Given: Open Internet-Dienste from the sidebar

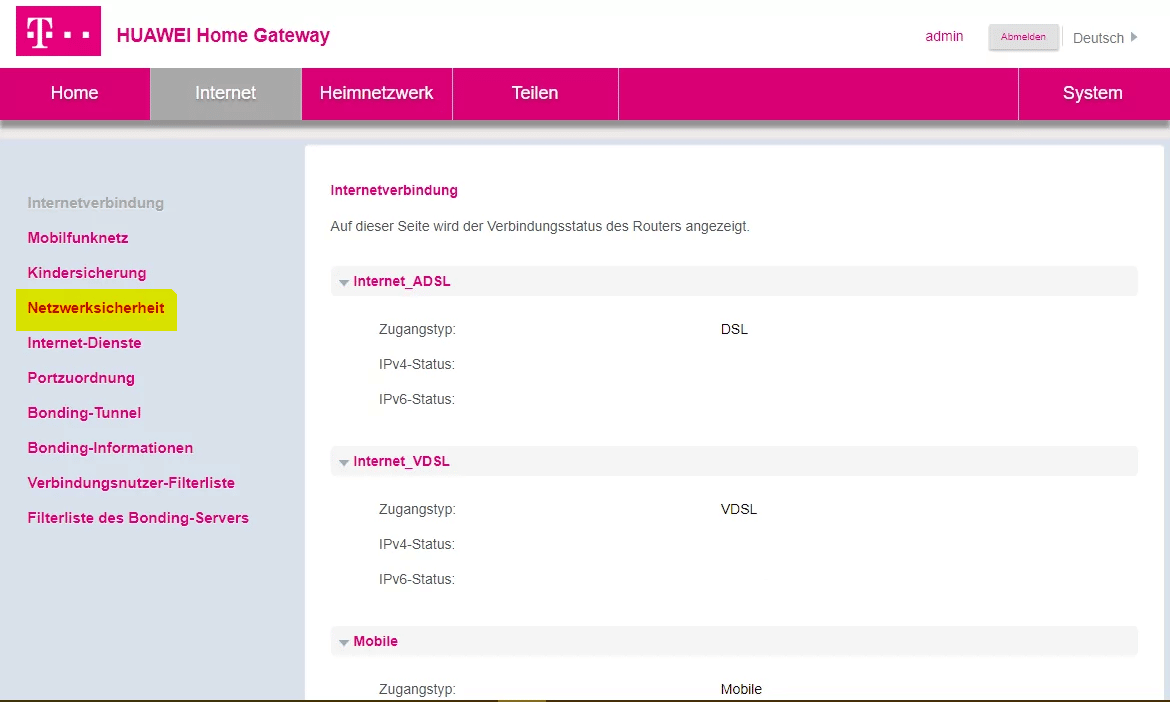Looking at the screenshot, I should [84, 342].
